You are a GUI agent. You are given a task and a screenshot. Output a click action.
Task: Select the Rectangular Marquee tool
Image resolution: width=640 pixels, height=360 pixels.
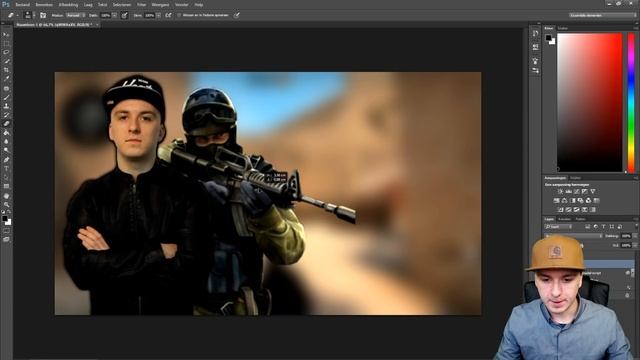6,44
